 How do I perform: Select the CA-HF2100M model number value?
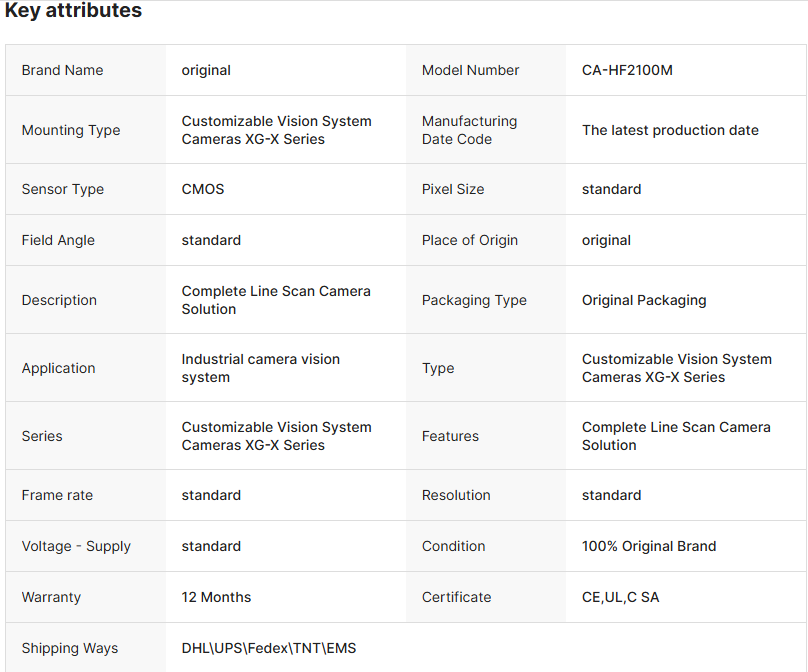tap(627, 70)
